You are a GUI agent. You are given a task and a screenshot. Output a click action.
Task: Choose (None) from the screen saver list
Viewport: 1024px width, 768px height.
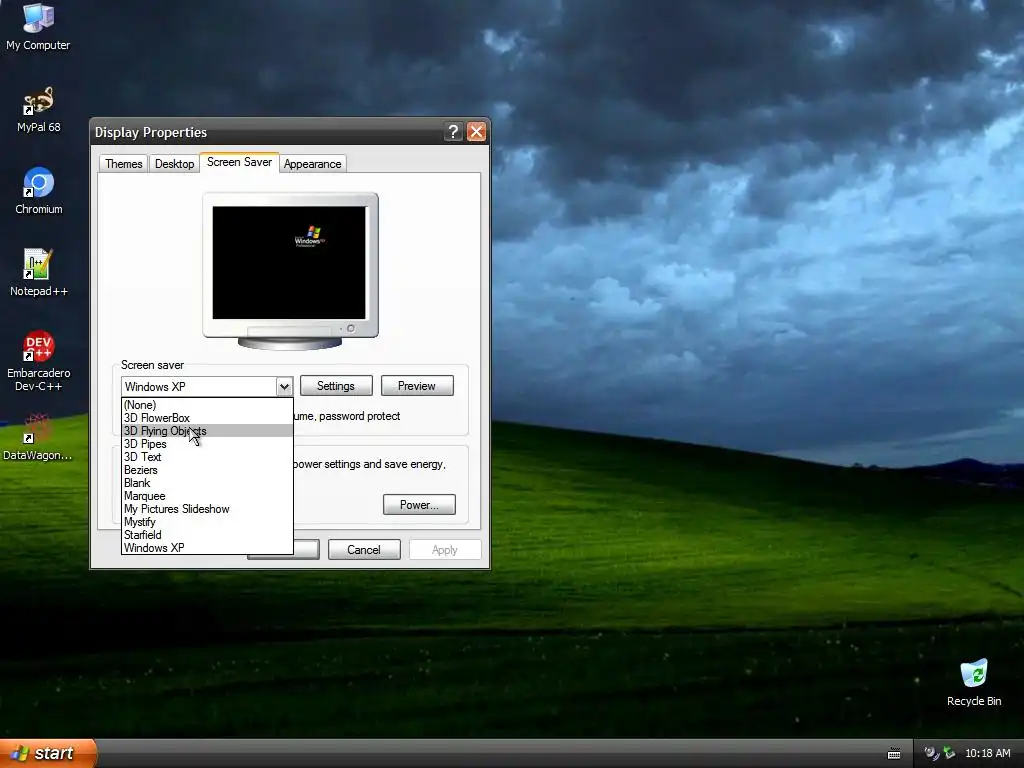click(x=207, y=405)
